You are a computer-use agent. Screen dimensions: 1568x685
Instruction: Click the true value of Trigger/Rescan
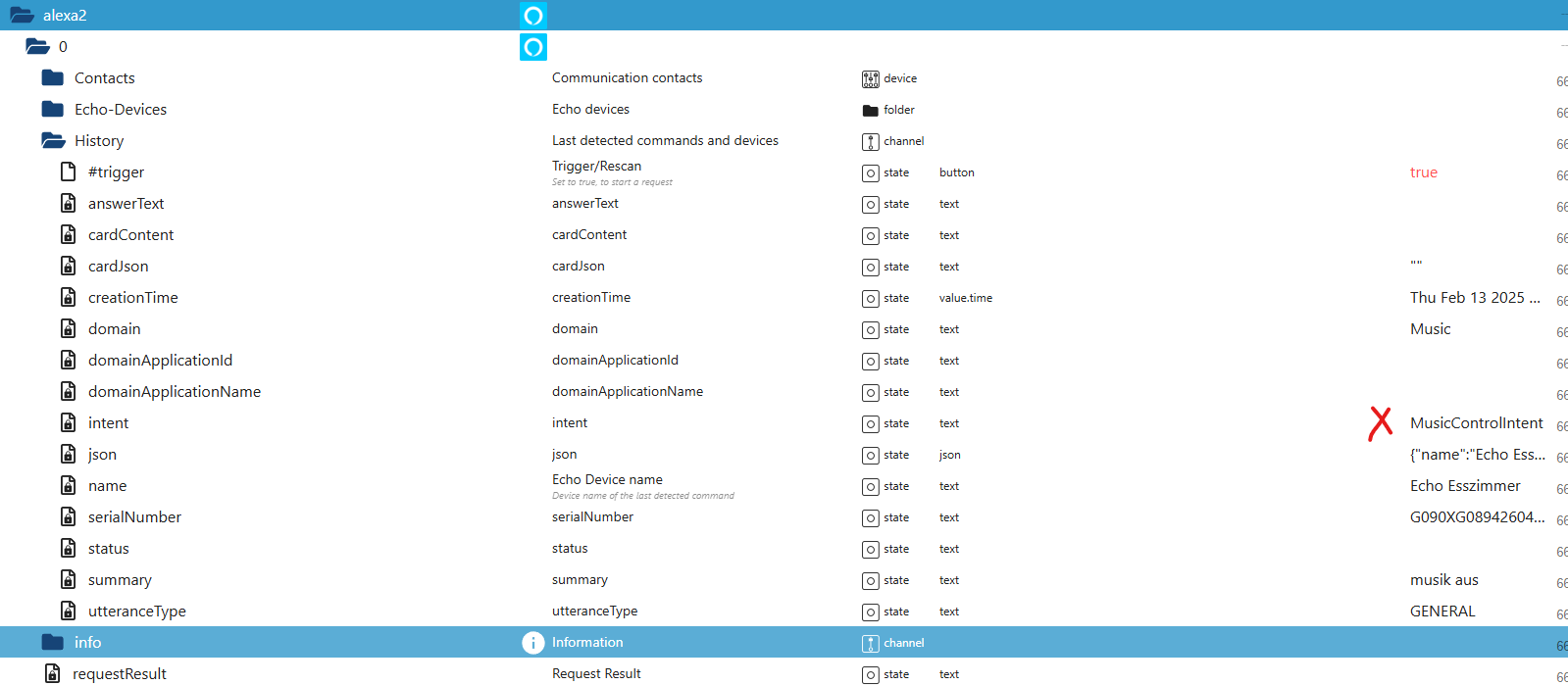tap(1424, 172)
